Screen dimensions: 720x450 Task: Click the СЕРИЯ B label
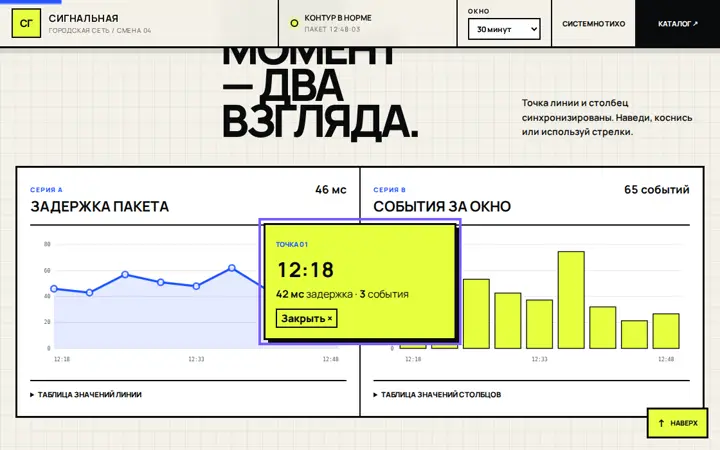point(389,190)
